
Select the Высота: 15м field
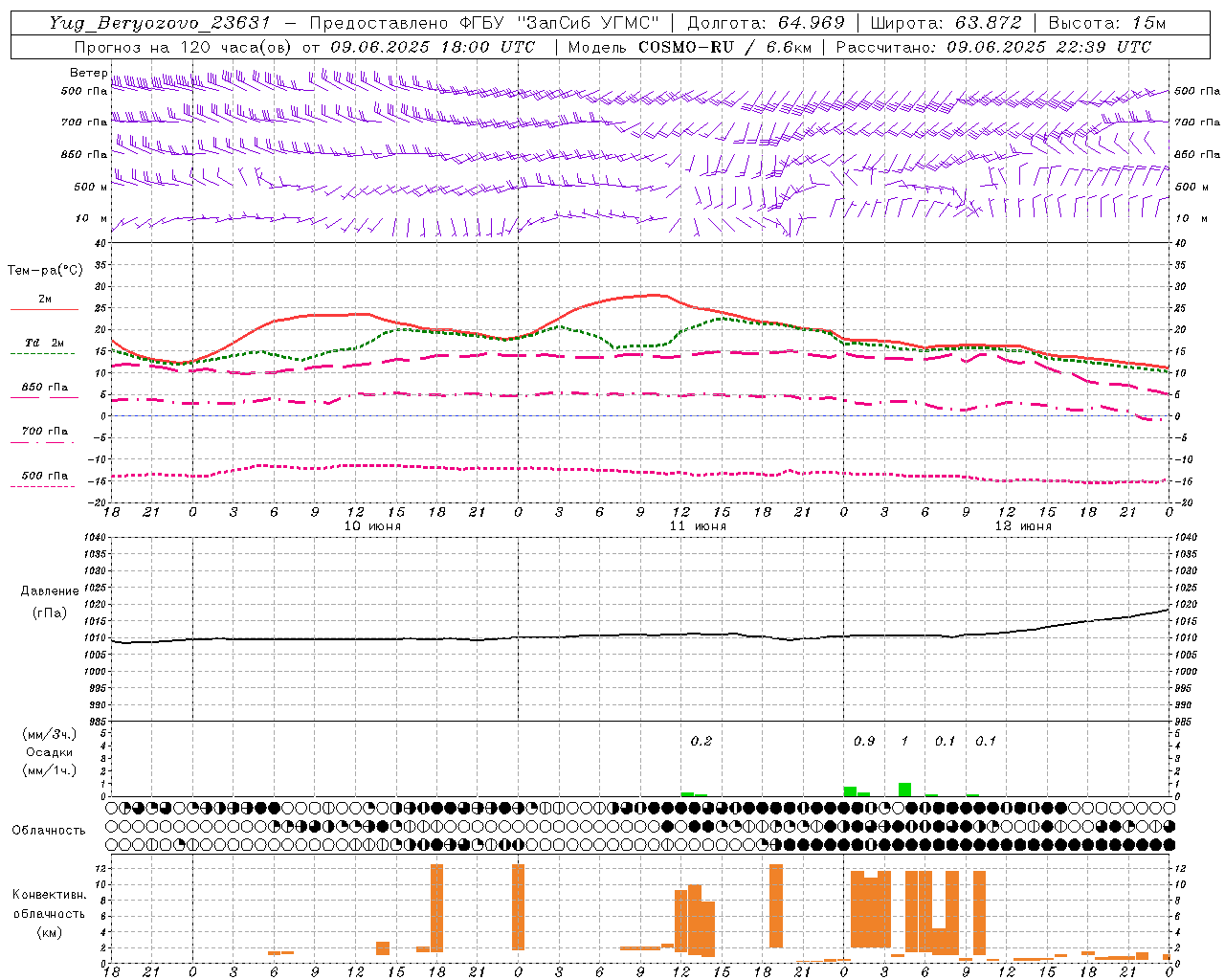pos(1107,23)
